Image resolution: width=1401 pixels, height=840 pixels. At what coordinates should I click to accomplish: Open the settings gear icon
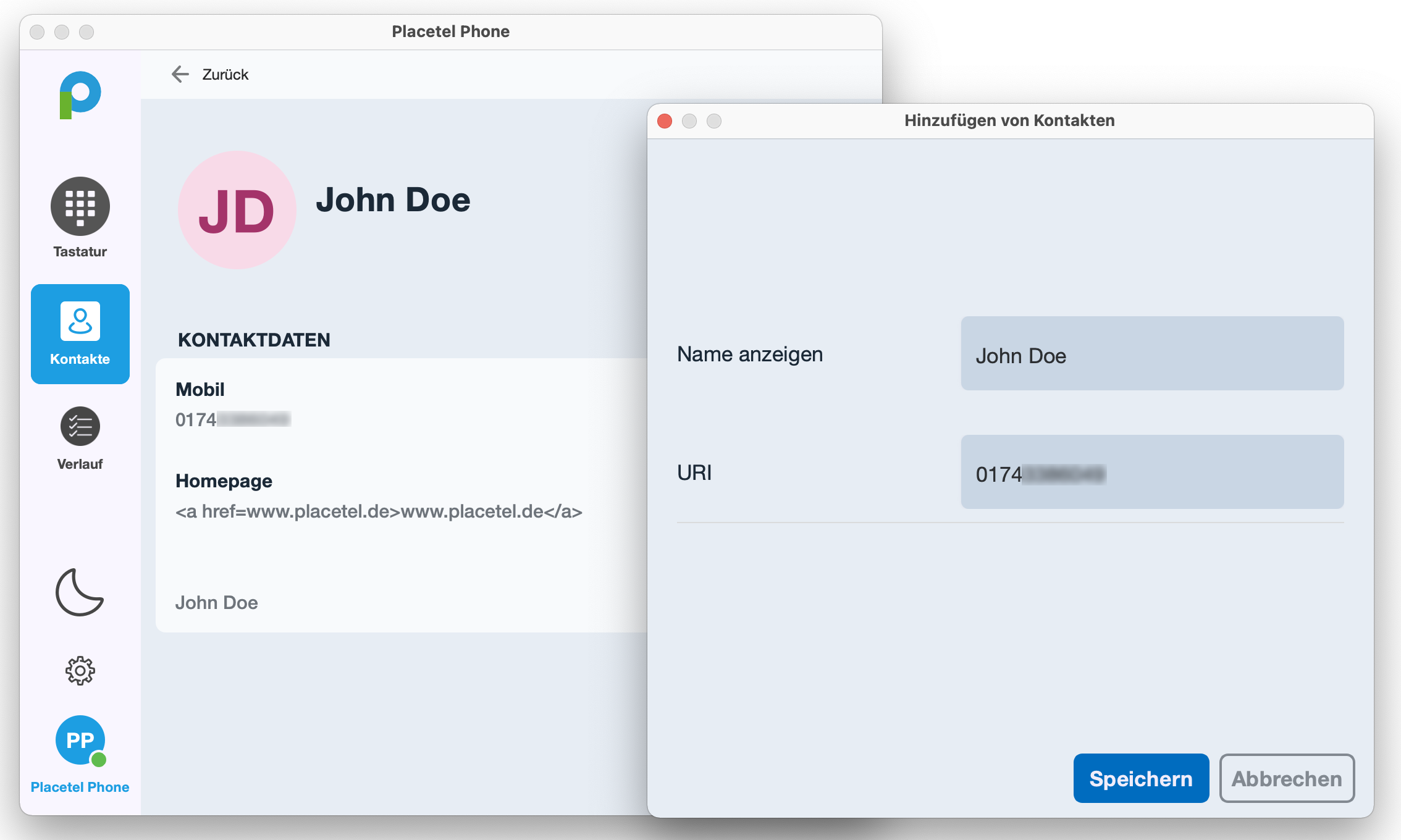(80, 671)
